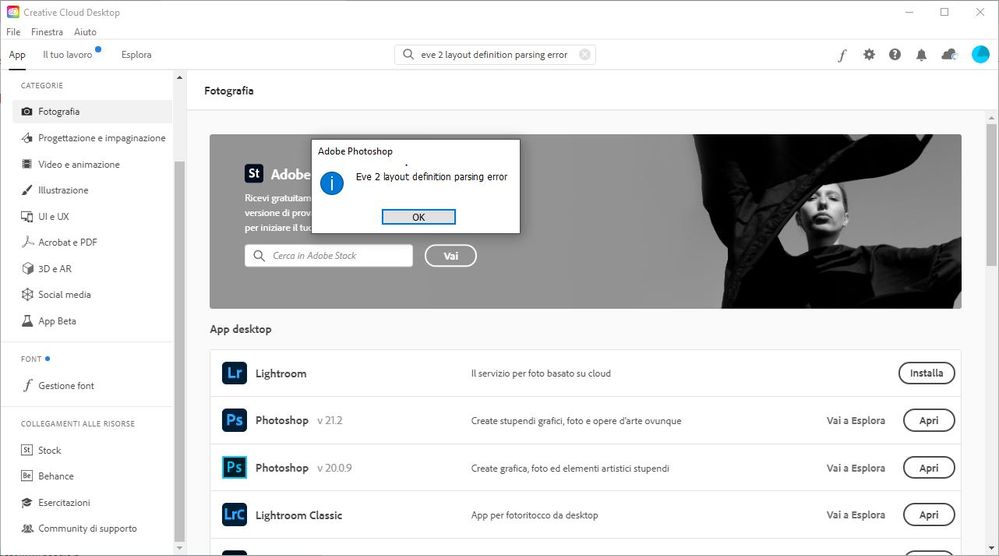Switch to the App tab
Viewport: 999px width, 556px height.
(17, 55)
